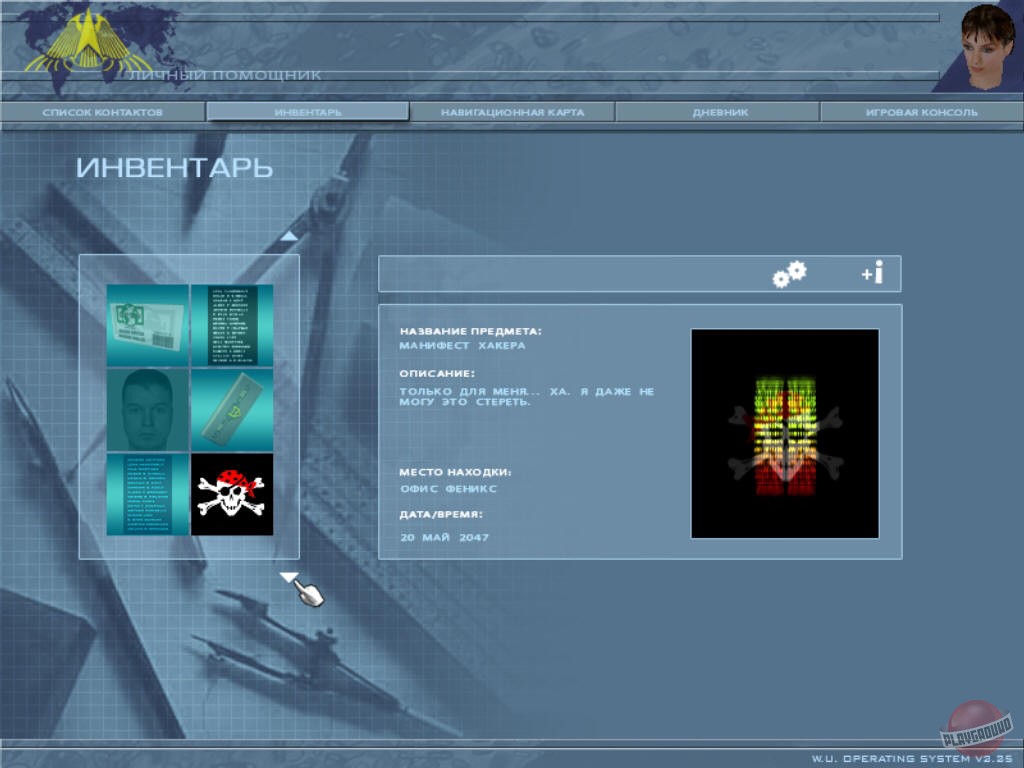Select the top-right text list document

[x=232, y=326]
